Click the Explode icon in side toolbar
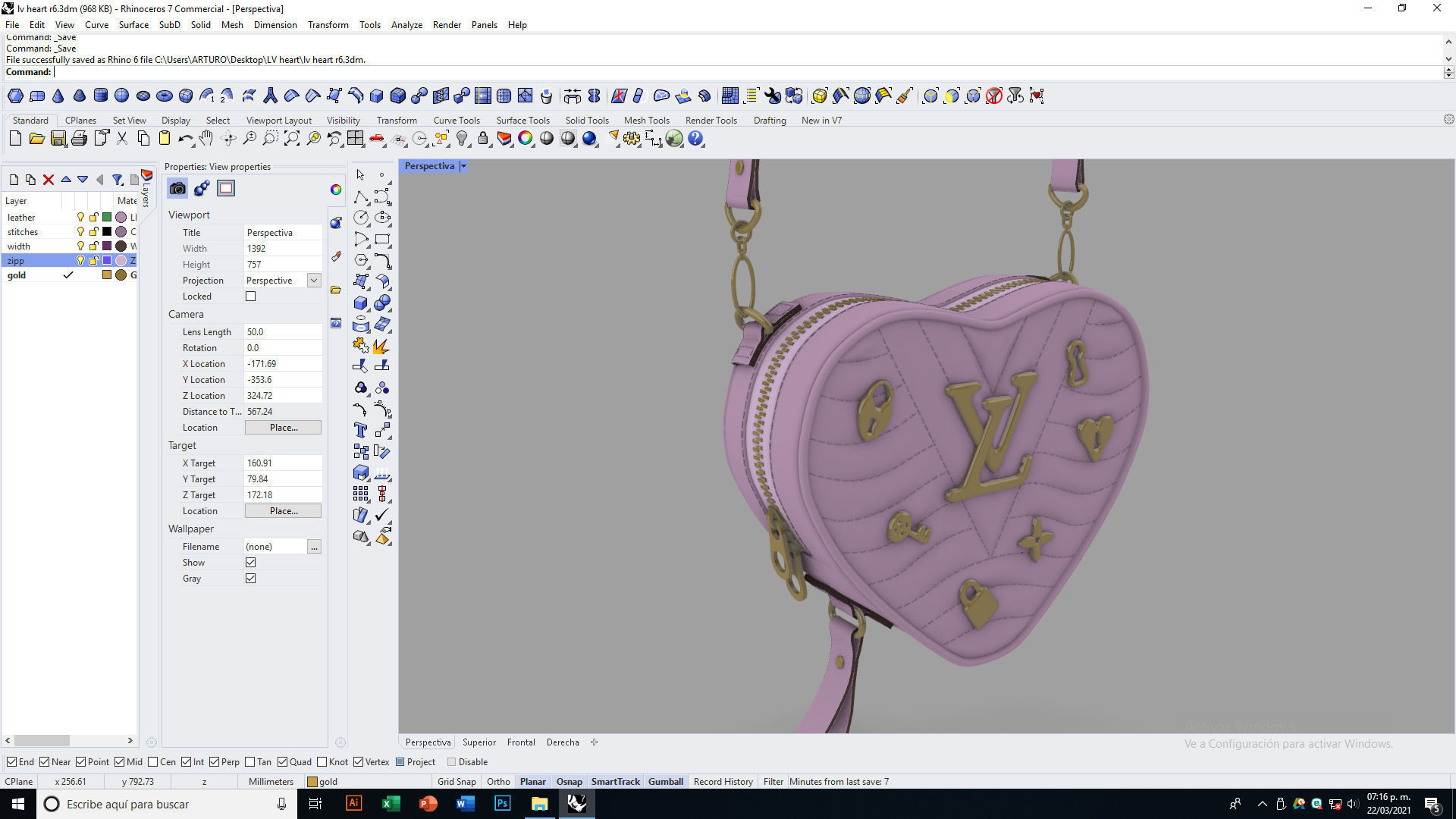 click(x=382, y=346)
